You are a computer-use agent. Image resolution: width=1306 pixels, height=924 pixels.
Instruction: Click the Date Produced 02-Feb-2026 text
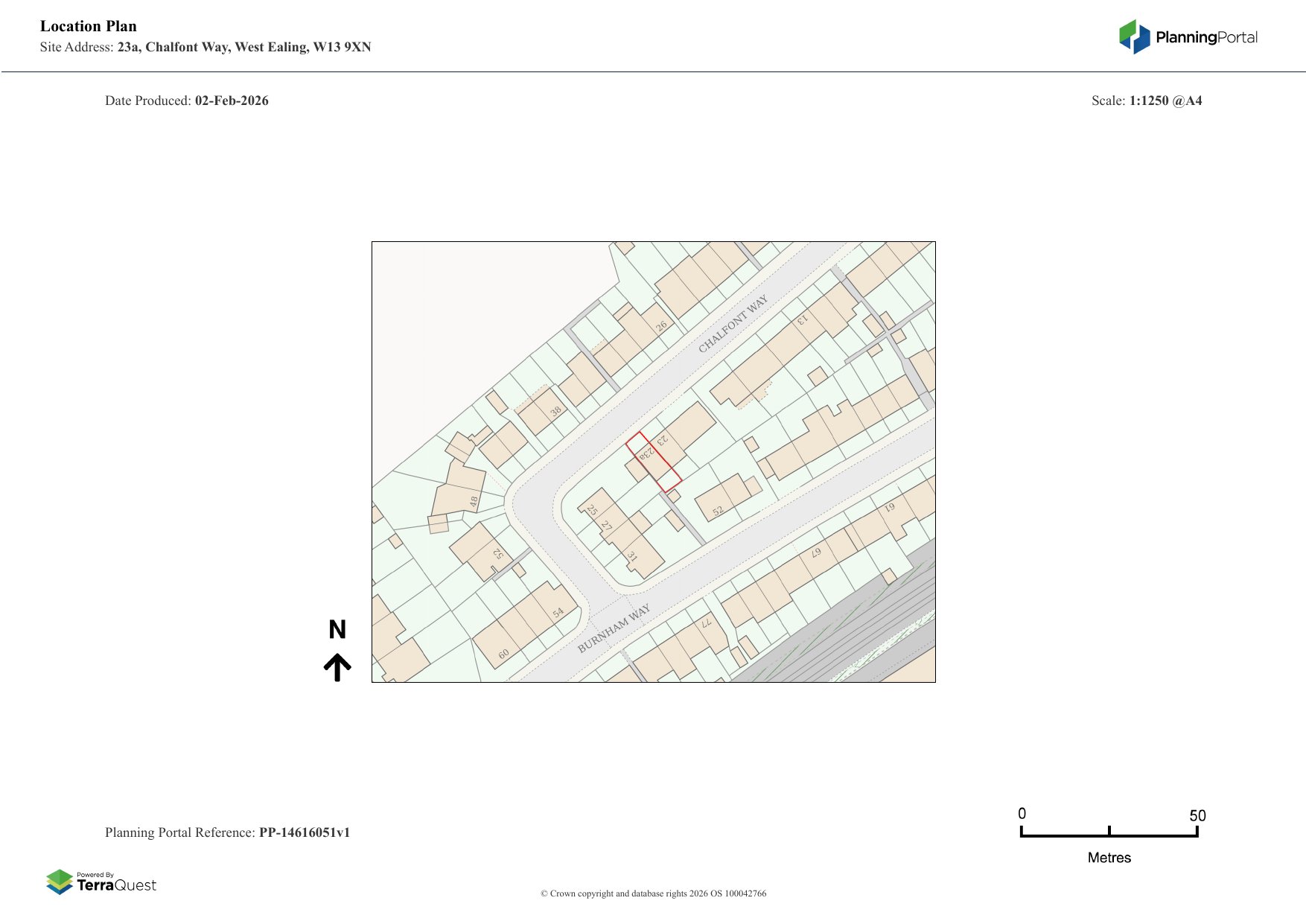point(187,101)
